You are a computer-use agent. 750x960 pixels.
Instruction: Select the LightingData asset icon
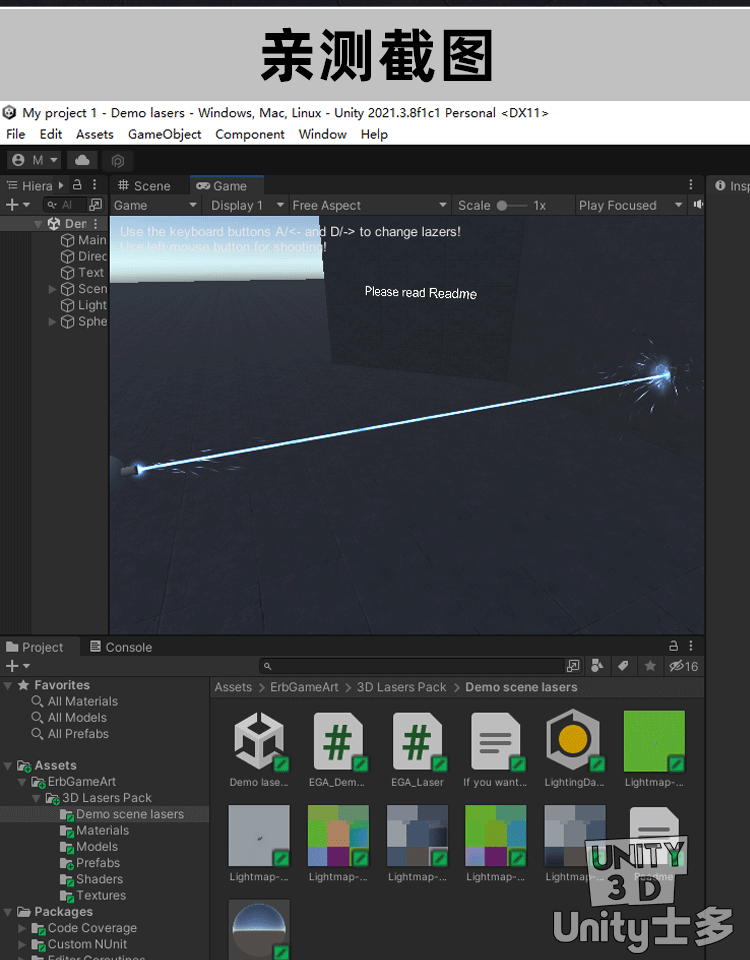(x=575, y=744)
